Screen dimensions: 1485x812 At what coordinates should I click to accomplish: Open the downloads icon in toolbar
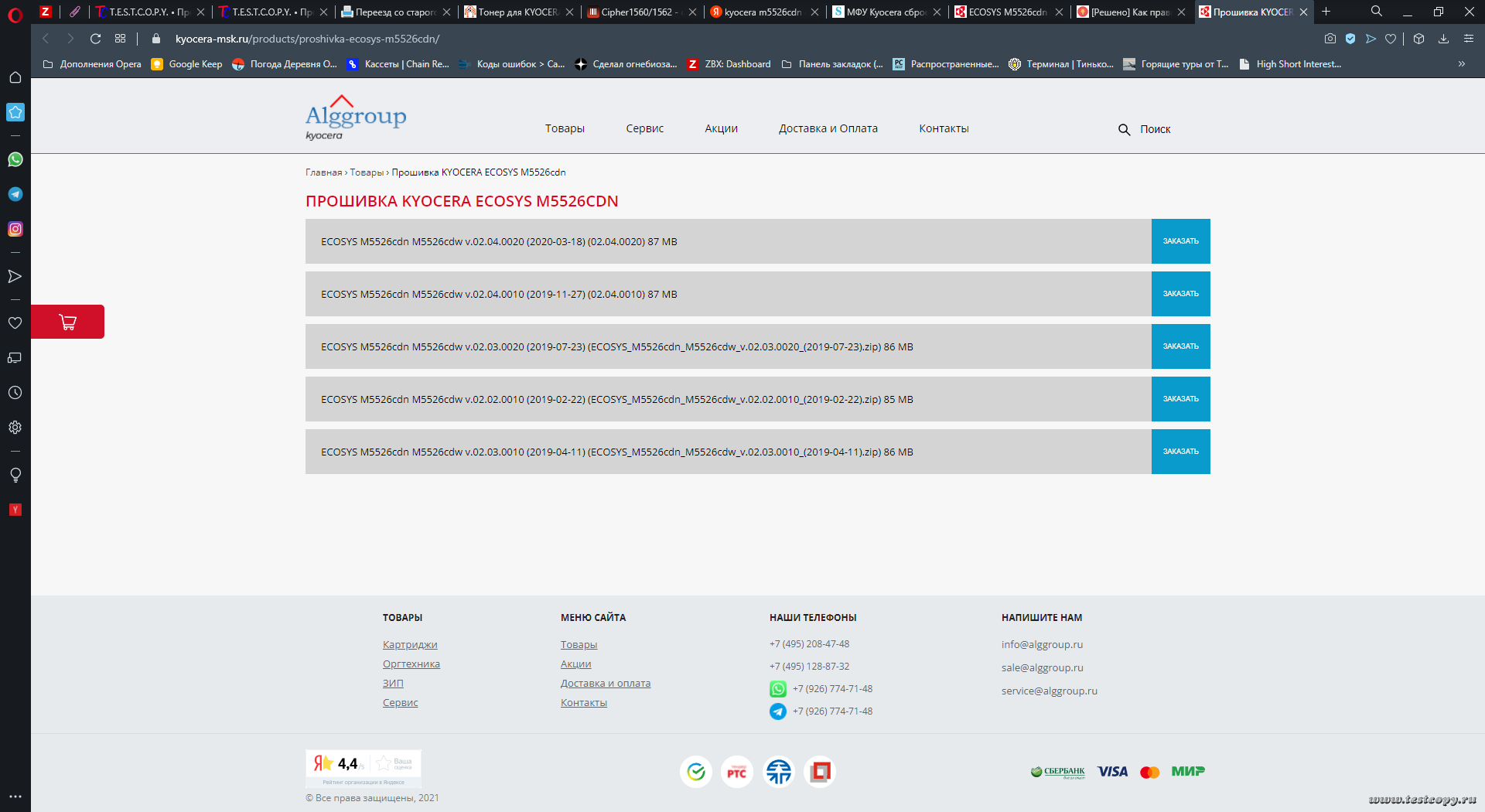[x=1443, y=39]
